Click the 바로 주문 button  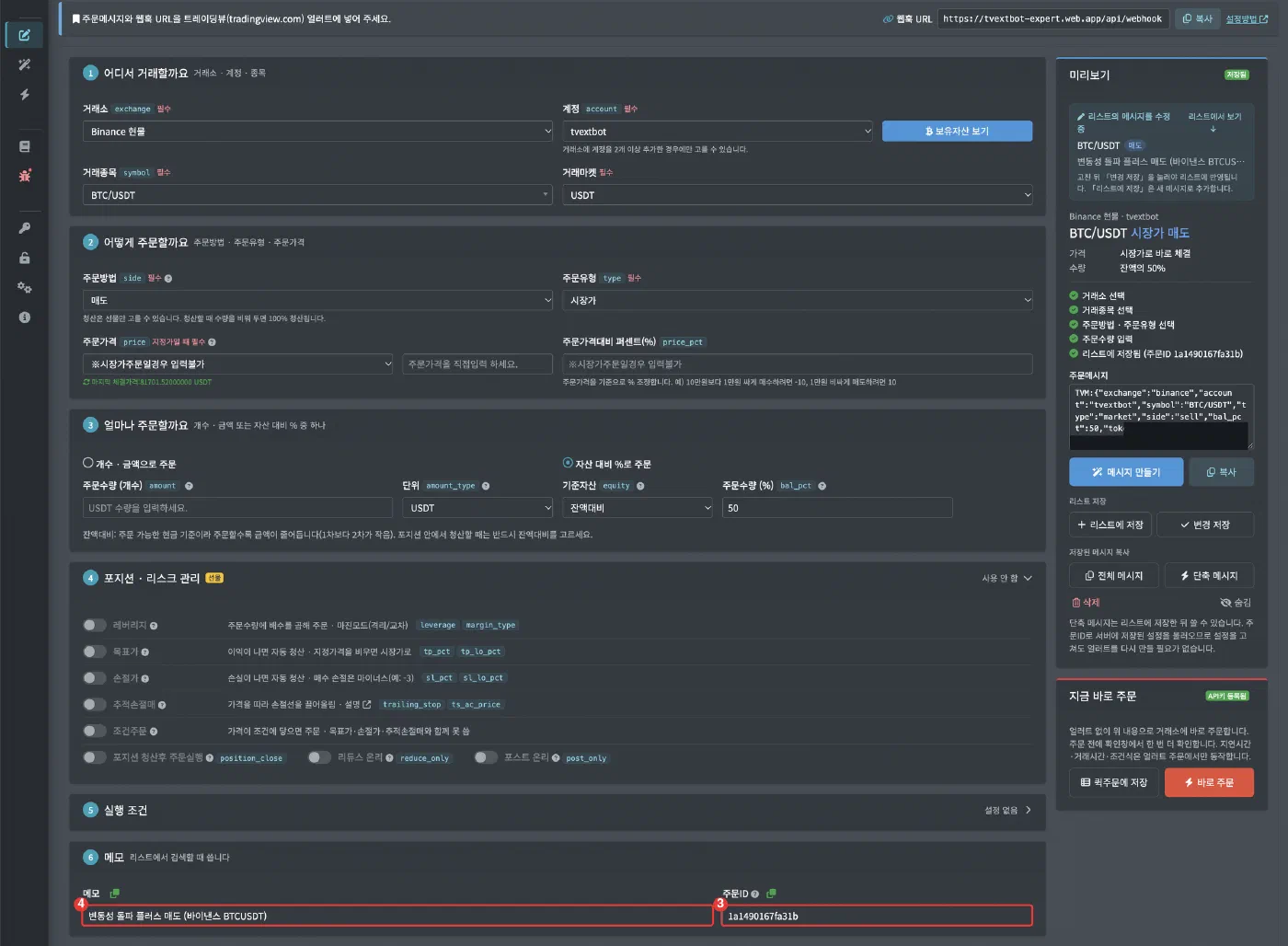point(1211,782)
